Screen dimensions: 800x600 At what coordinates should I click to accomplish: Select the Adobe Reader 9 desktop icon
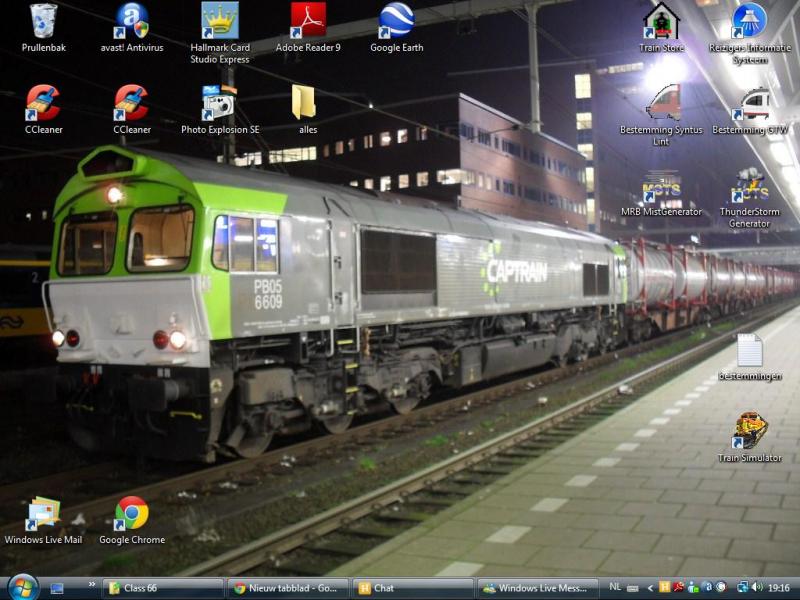tap(308, 28)
